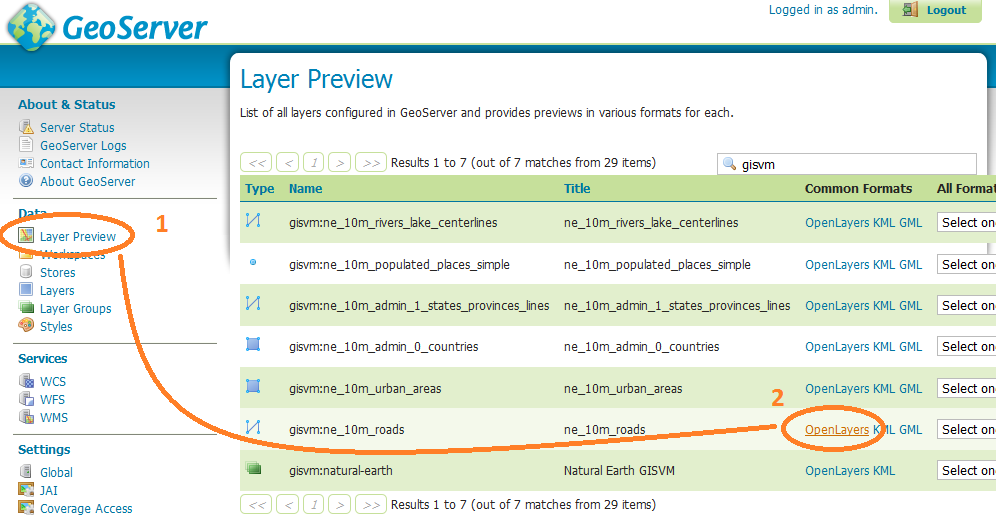This screenshot has height=518, width=996.
Task: Click the Coverage Access image icon
Action: (x=26, y=508)
